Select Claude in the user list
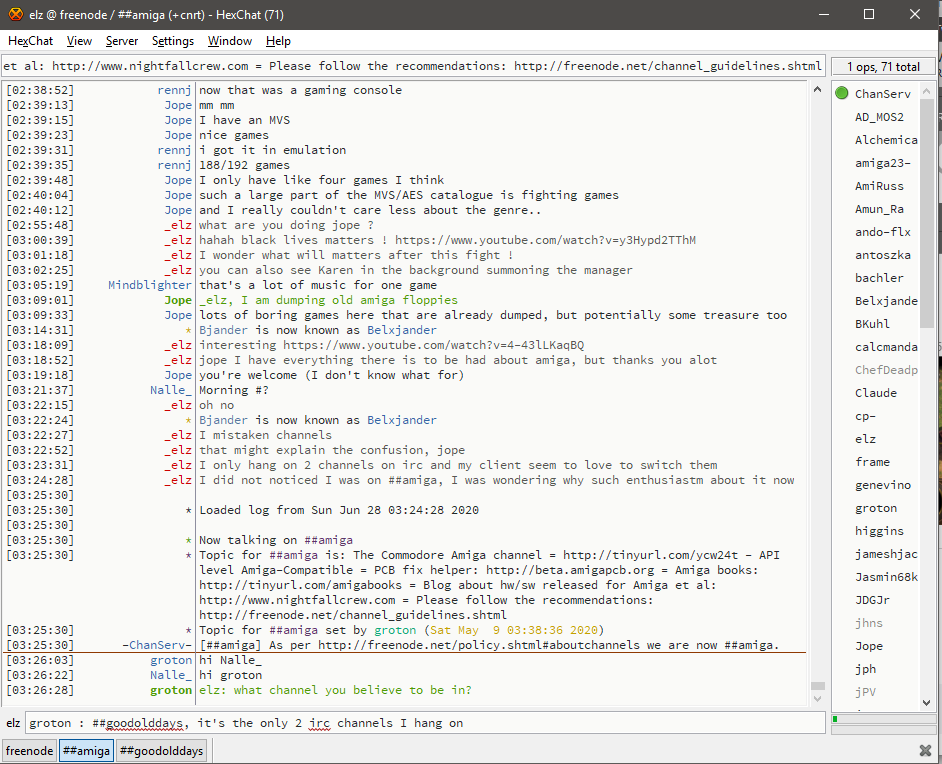This screenshot has height=764, width=942. point(876,393)
